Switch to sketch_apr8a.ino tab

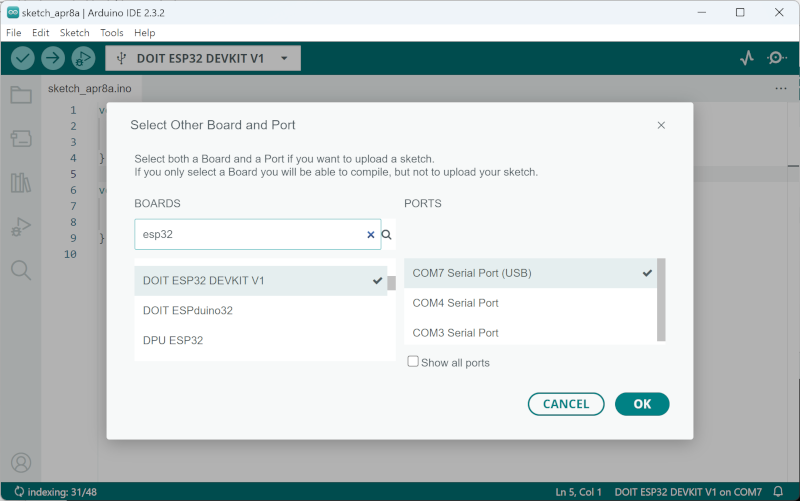tap(90, 88)
